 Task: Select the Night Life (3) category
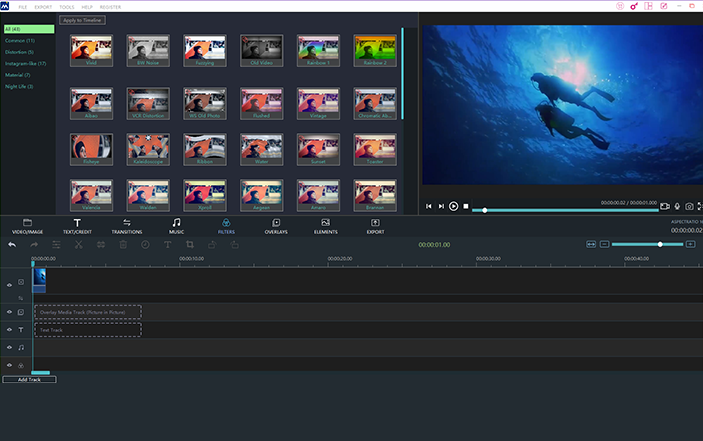19,86
